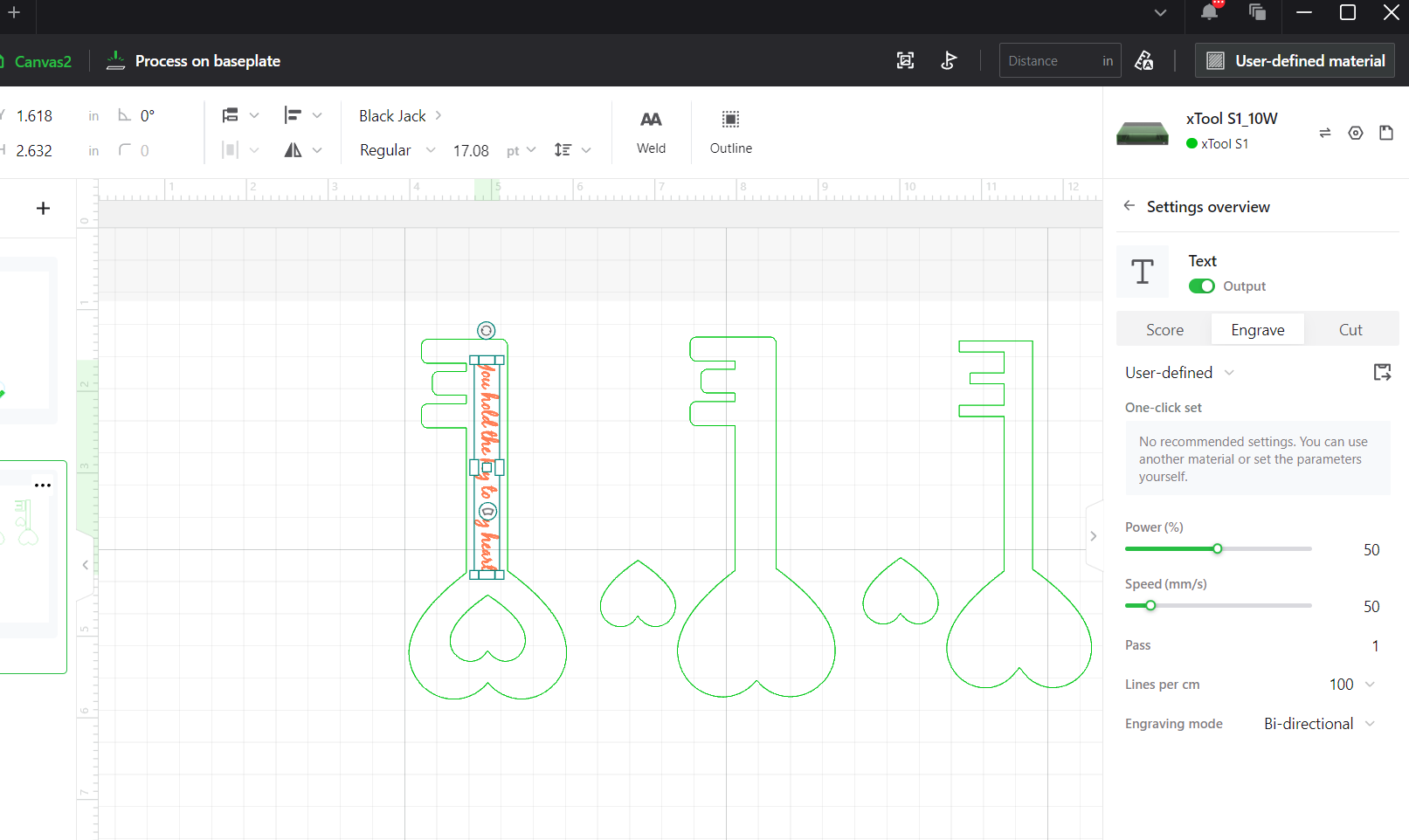
Task: Open a new tab with the plus icon
Action: 14,12
